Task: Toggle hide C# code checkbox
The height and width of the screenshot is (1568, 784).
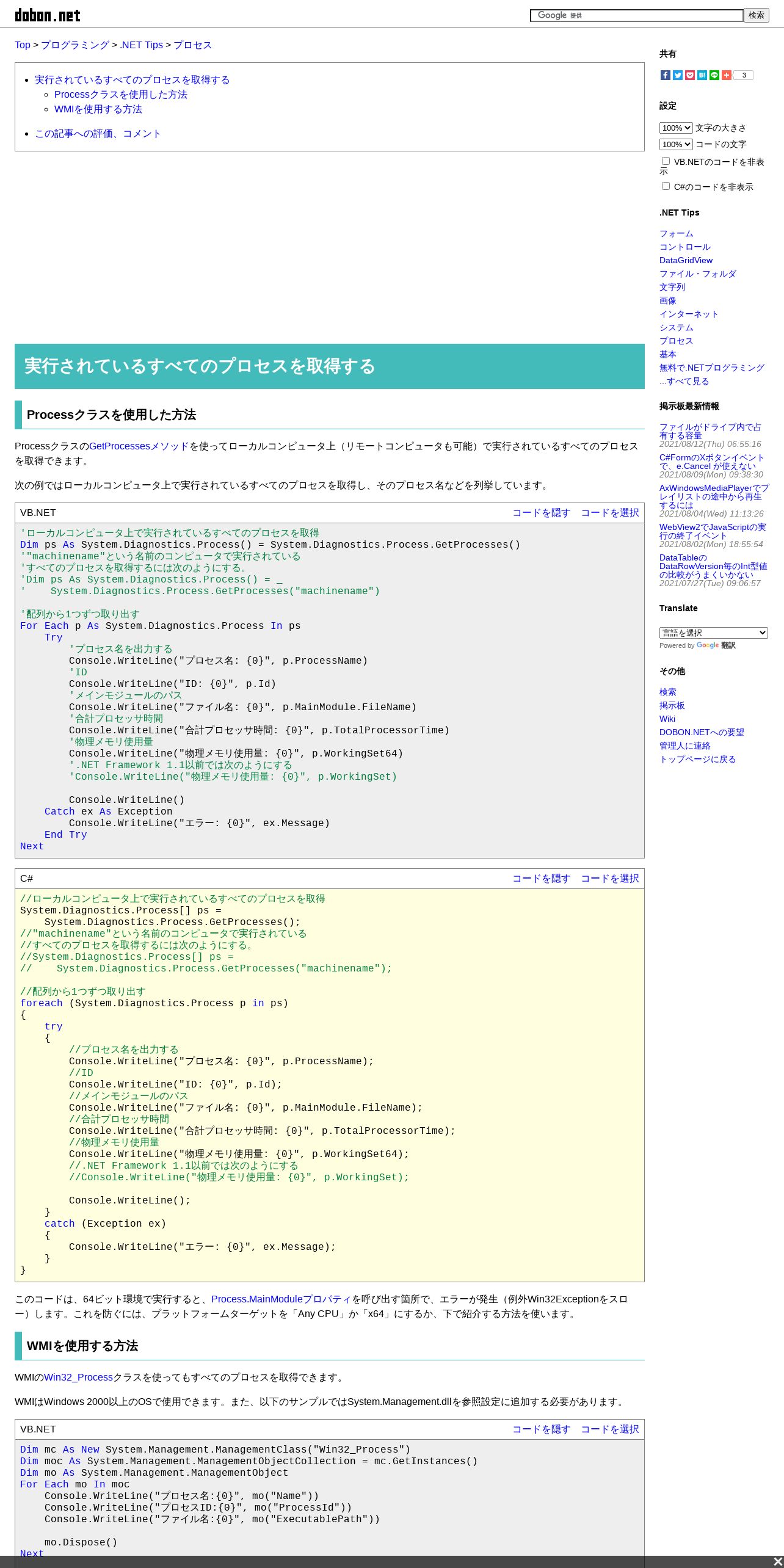Action: [666, 186]
